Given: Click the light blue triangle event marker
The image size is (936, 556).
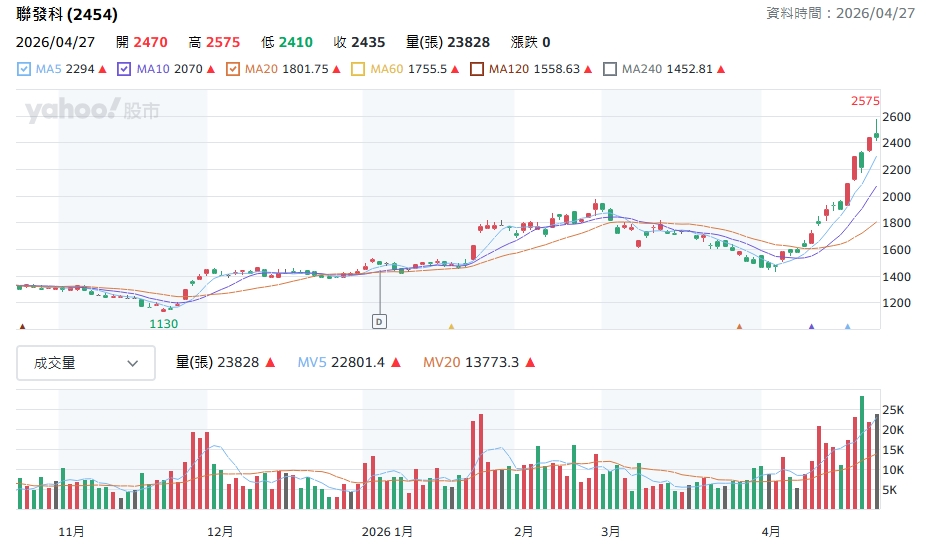Looking at the screenshot, I should pyautogui.click(x=847, y=326).
